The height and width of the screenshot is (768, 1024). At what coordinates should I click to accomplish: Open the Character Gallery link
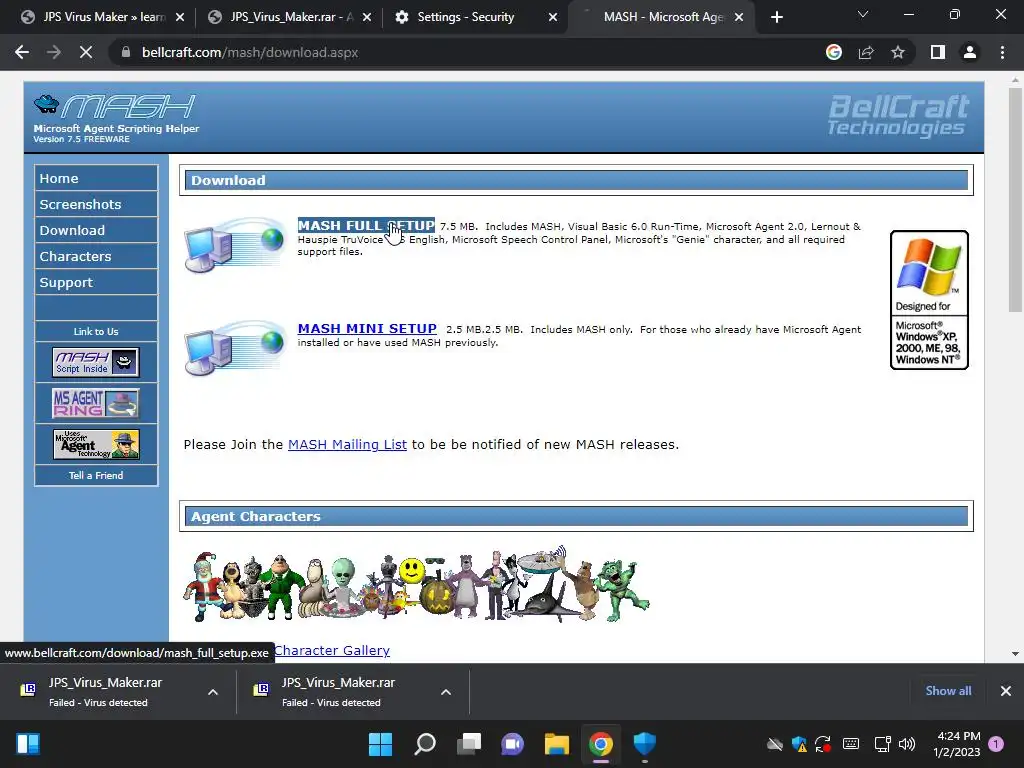tap(332, 650)
